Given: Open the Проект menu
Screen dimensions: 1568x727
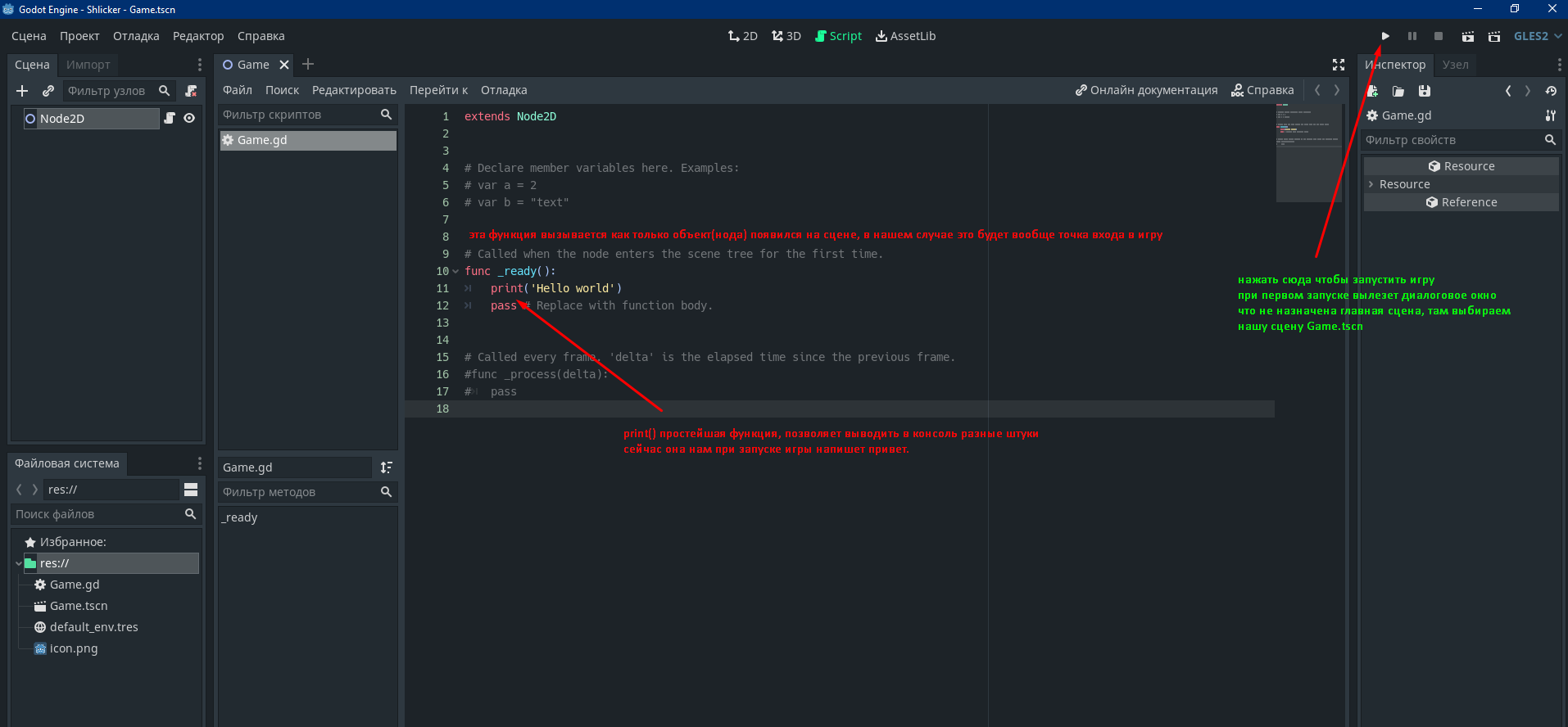Looking at the screenshot, I should point(79,36).
